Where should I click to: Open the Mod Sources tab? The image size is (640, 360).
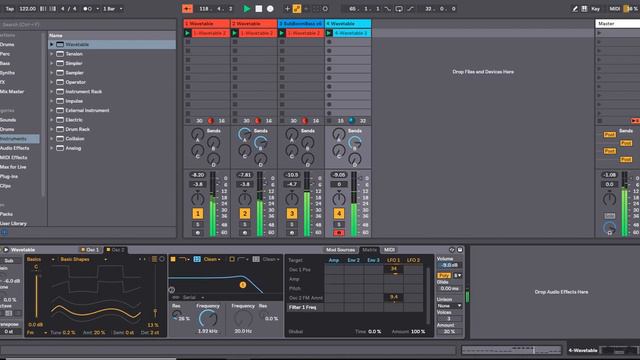(x=340, y=249)
